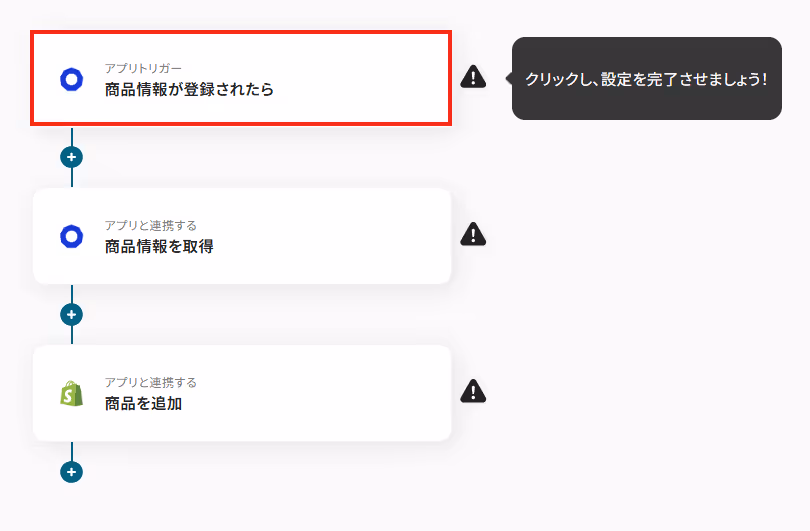Click アプリと連携する label above 商品情報を取得

pos(151,226)
